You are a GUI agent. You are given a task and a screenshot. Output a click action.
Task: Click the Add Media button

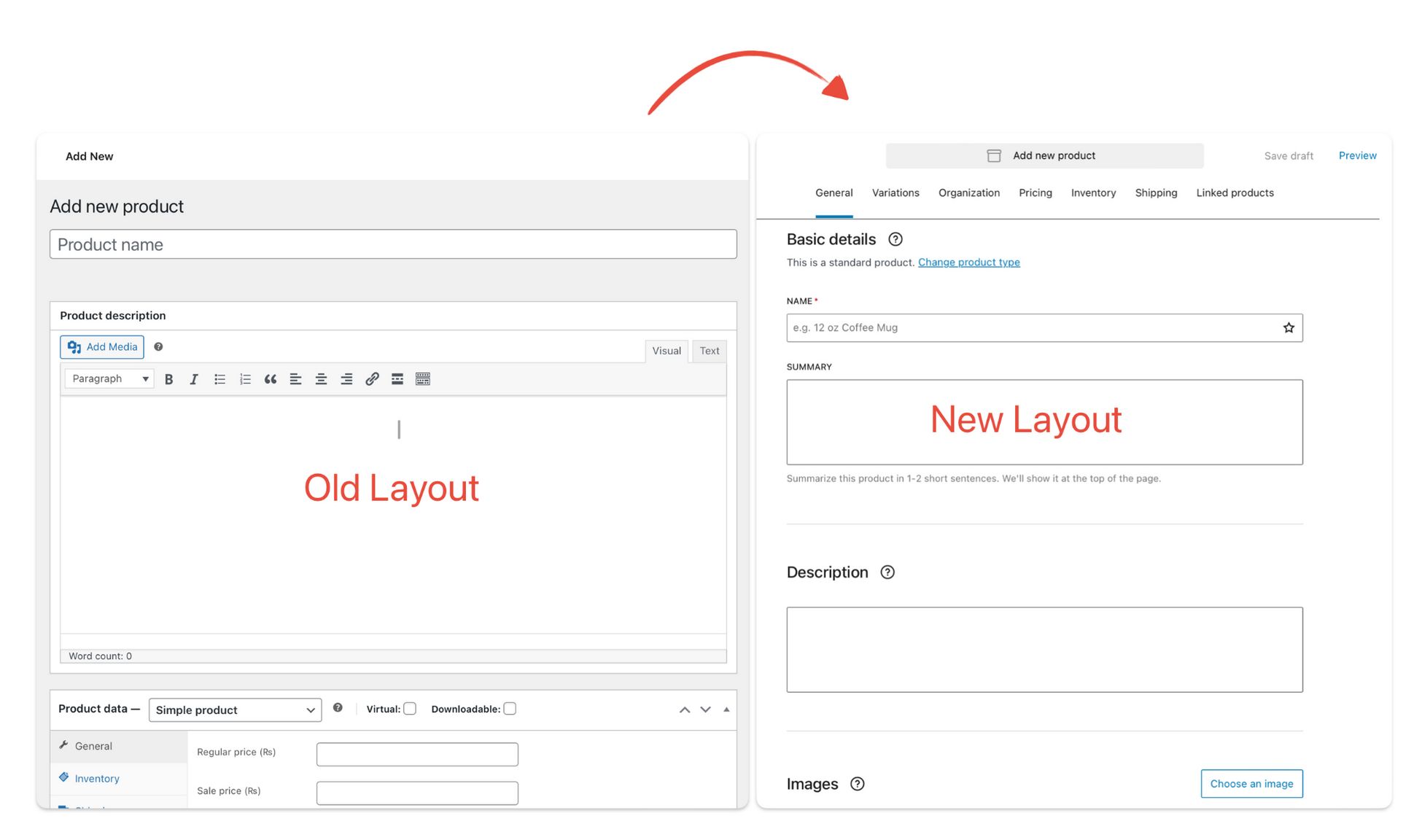click(102, 347)
